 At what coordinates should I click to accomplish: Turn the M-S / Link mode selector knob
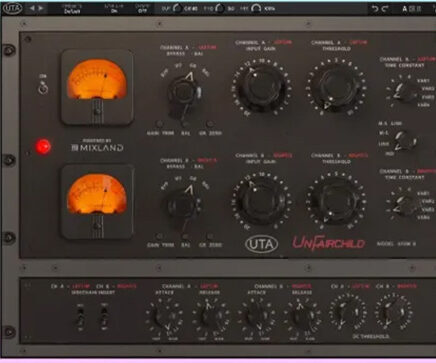tap(404, 141)
